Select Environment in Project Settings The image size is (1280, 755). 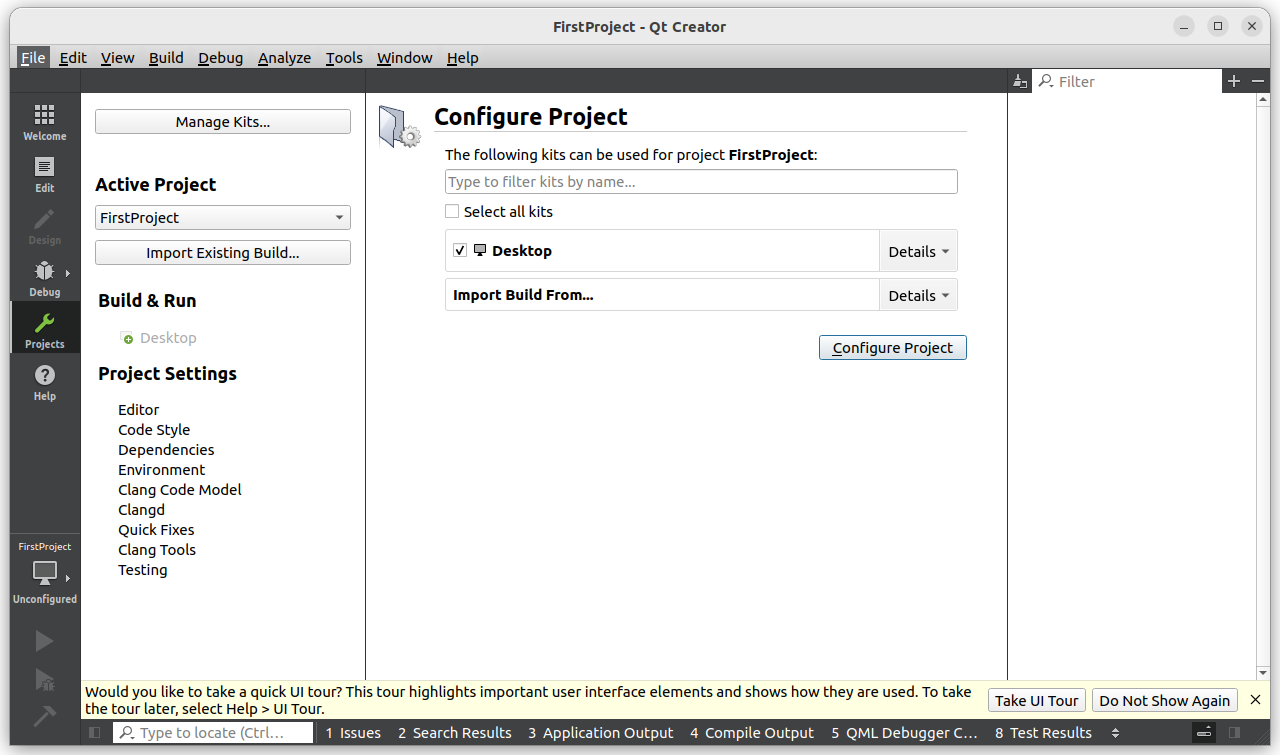click(162, 470)
